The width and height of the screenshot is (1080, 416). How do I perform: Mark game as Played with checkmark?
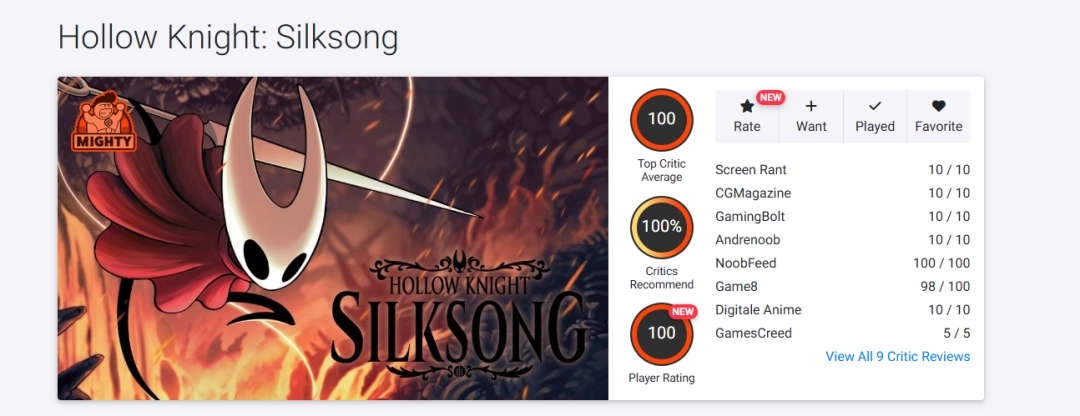[x=874, y=106]
